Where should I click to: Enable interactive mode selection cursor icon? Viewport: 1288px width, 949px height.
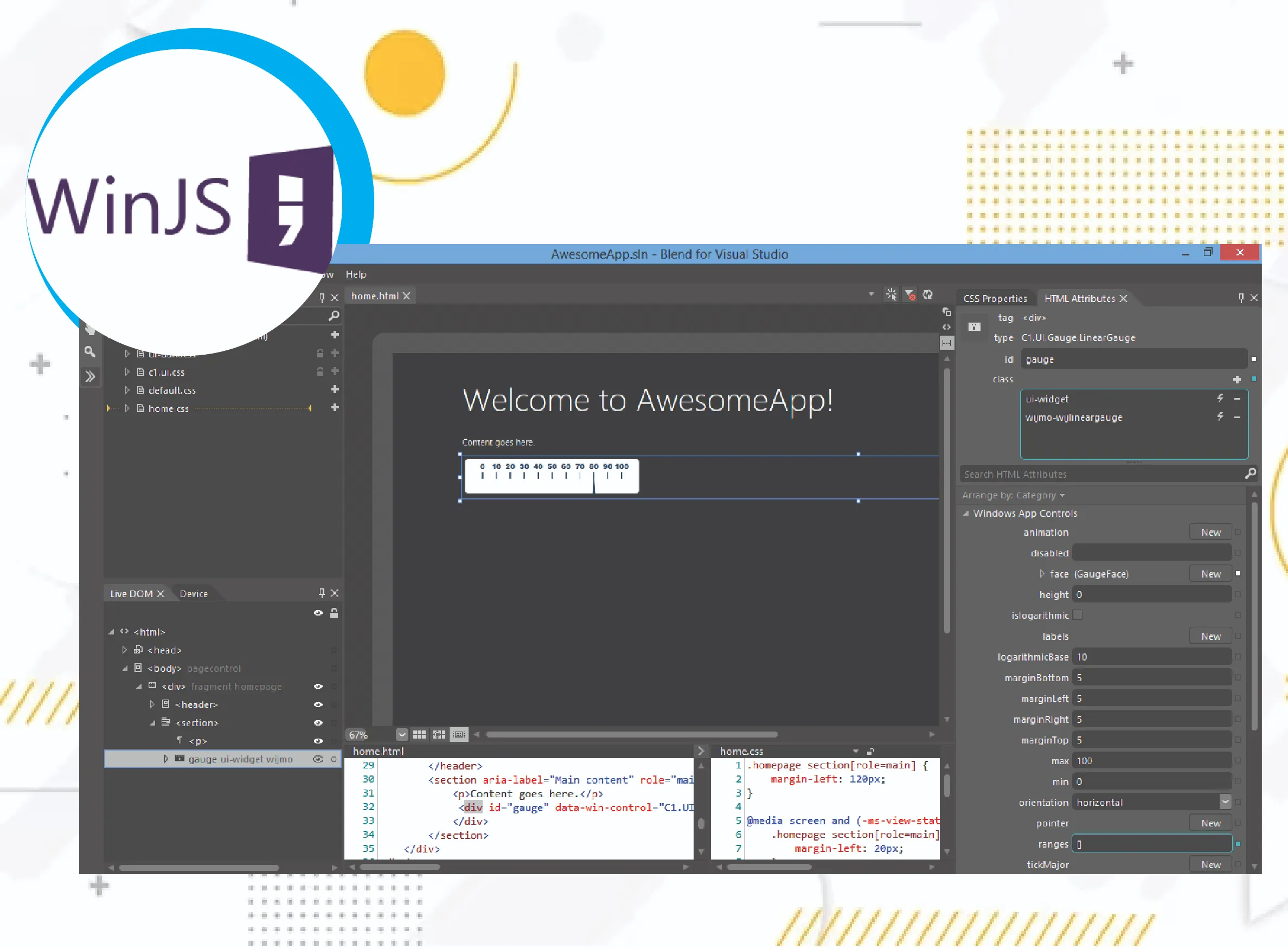pos(891,294)
